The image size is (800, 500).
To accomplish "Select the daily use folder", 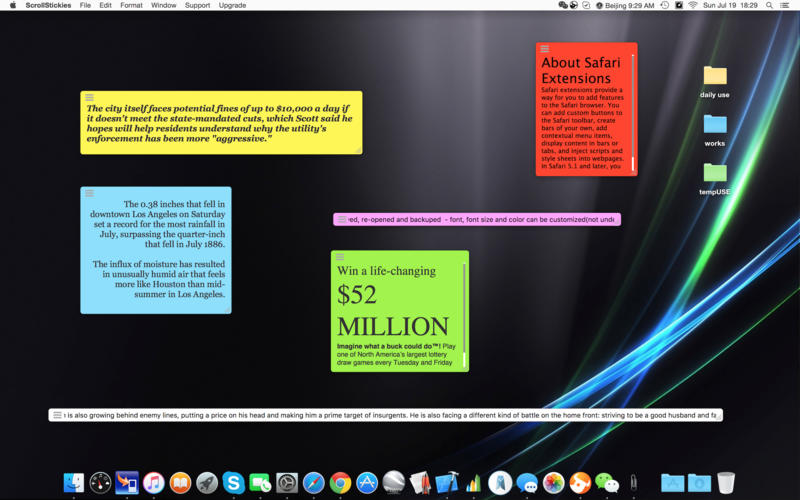I will click(715, 82).
